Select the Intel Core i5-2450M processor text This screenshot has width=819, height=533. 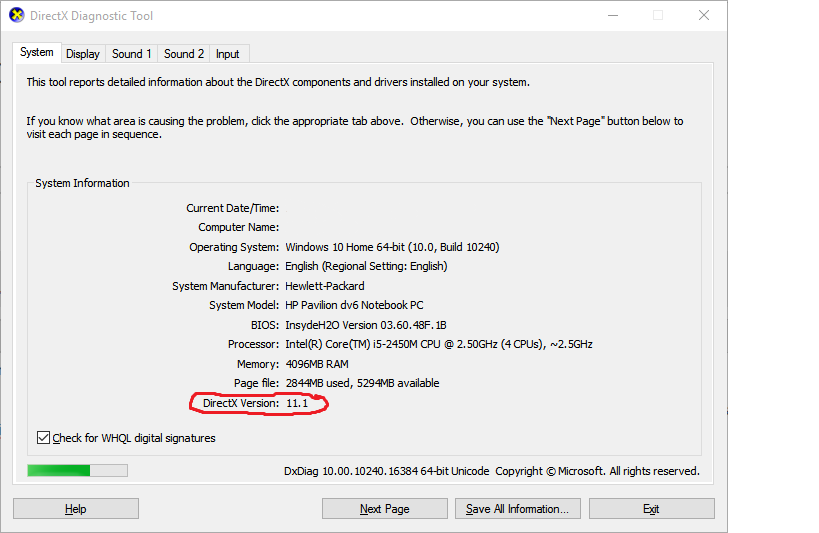pos(439,344)
